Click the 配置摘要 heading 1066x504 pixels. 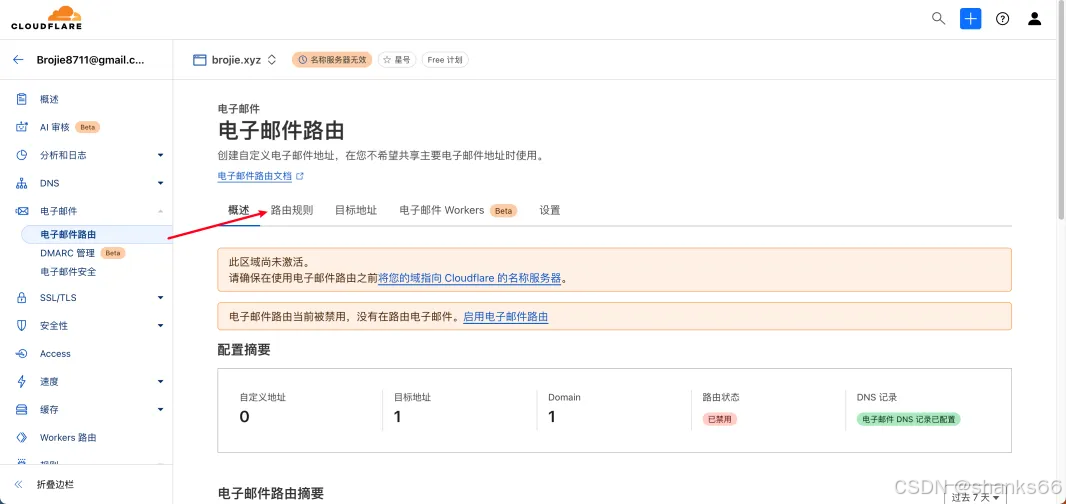(x=244, y=350)
